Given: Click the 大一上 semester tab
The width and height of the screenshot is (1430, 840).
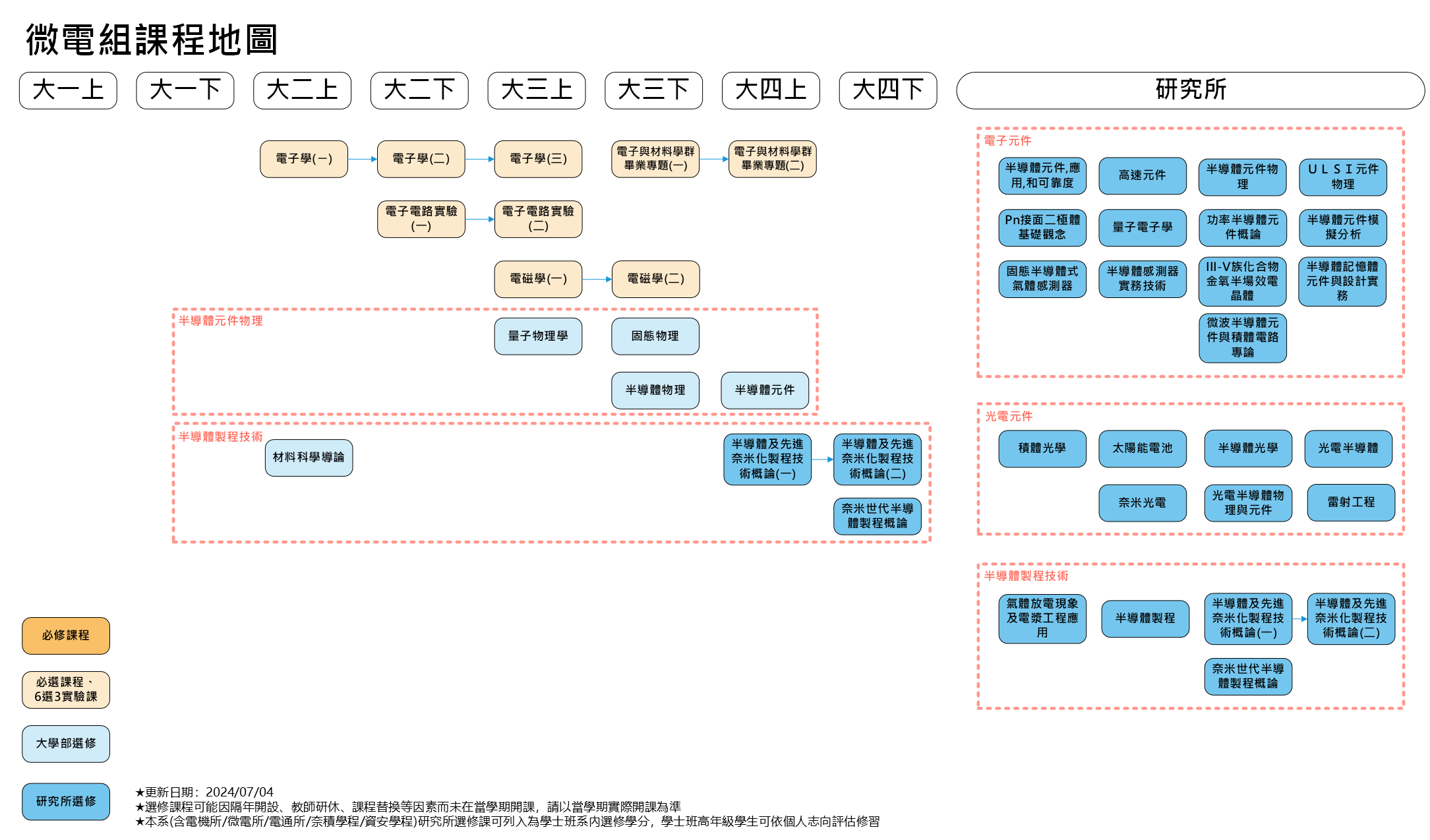Looking at the screenshot, I should [x=68, y=90].
